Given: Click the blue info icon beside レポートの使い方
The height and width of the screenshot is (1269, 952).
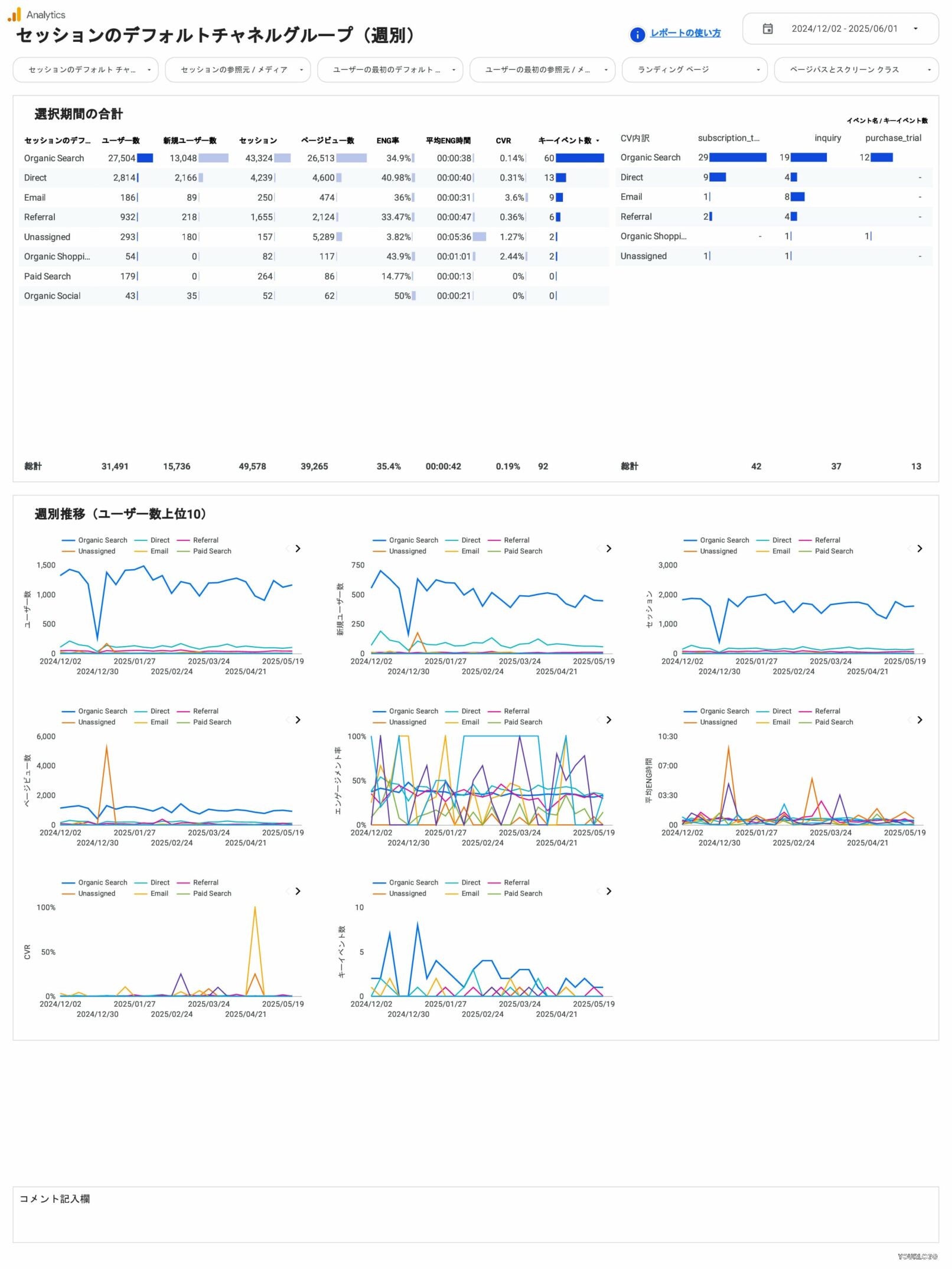Looking at the screenshot, I should (637, 35).
